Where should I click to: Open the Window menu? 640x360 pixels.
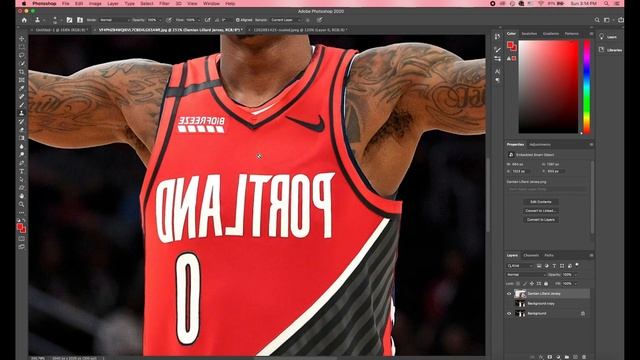pyautogui.click(x=211, y=3)
